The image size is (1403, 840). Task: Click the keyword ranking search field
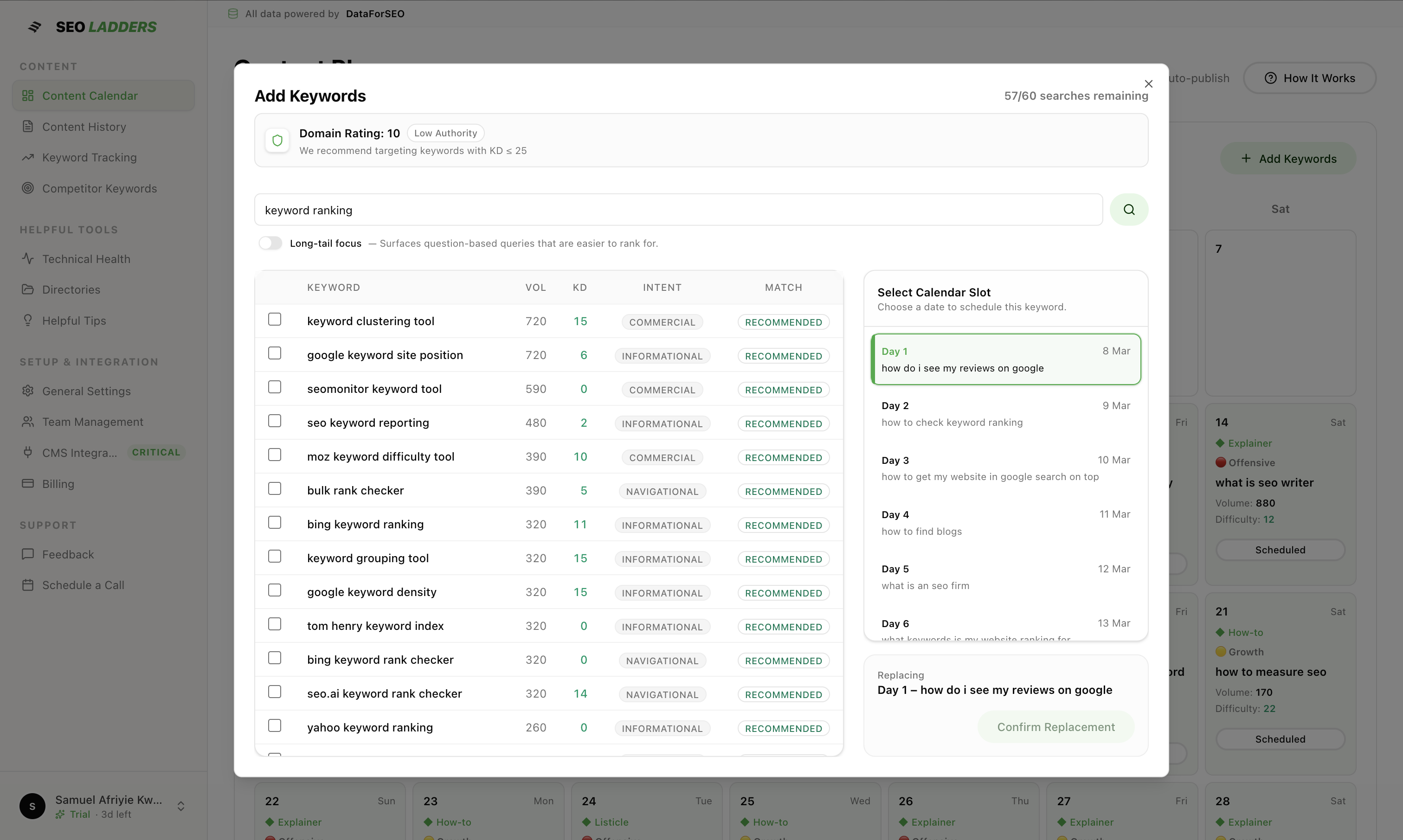pos(678,210)
